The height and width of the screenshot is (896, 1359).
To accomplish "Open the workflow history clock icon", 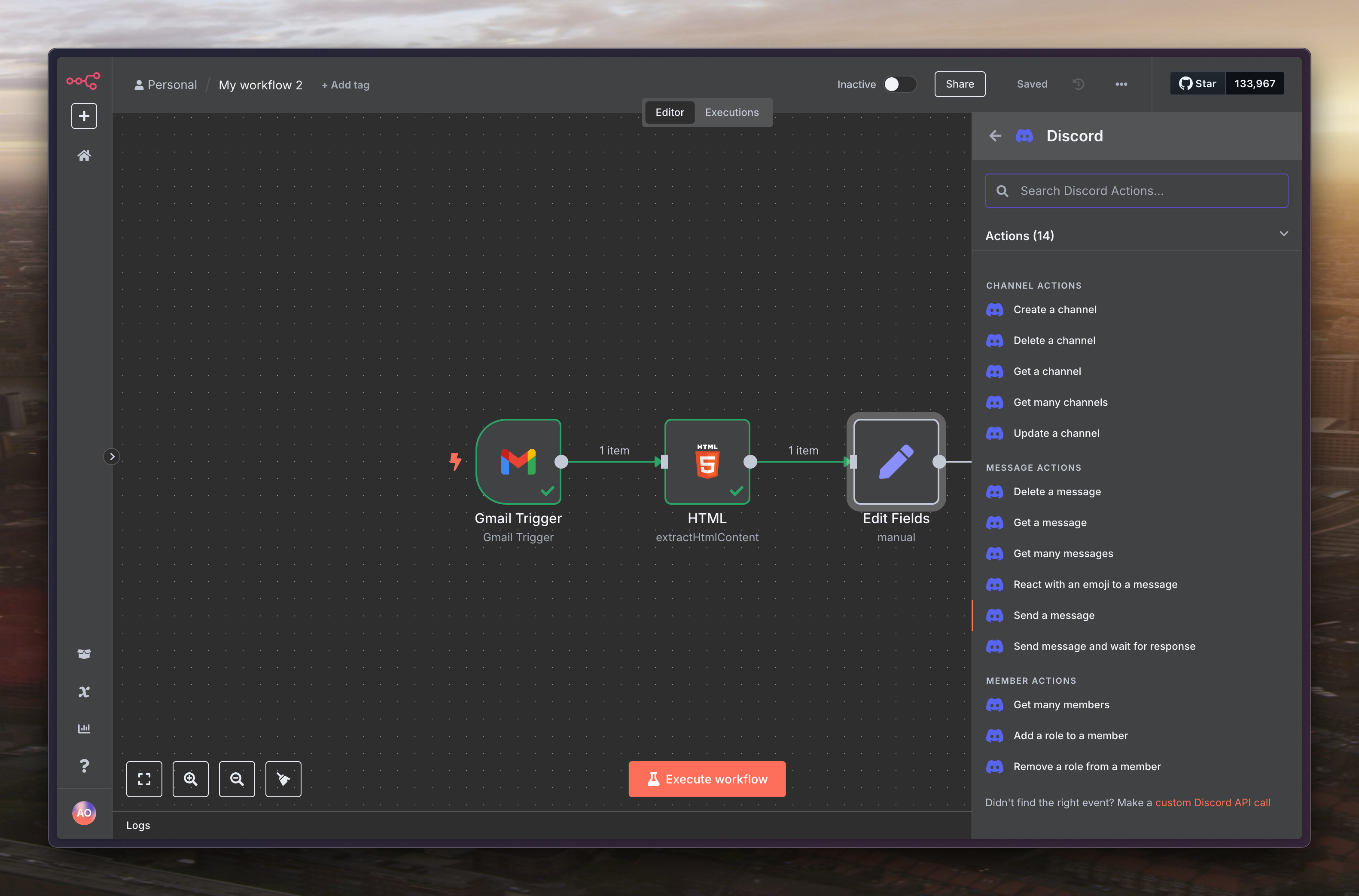I will pos(1078,84).
